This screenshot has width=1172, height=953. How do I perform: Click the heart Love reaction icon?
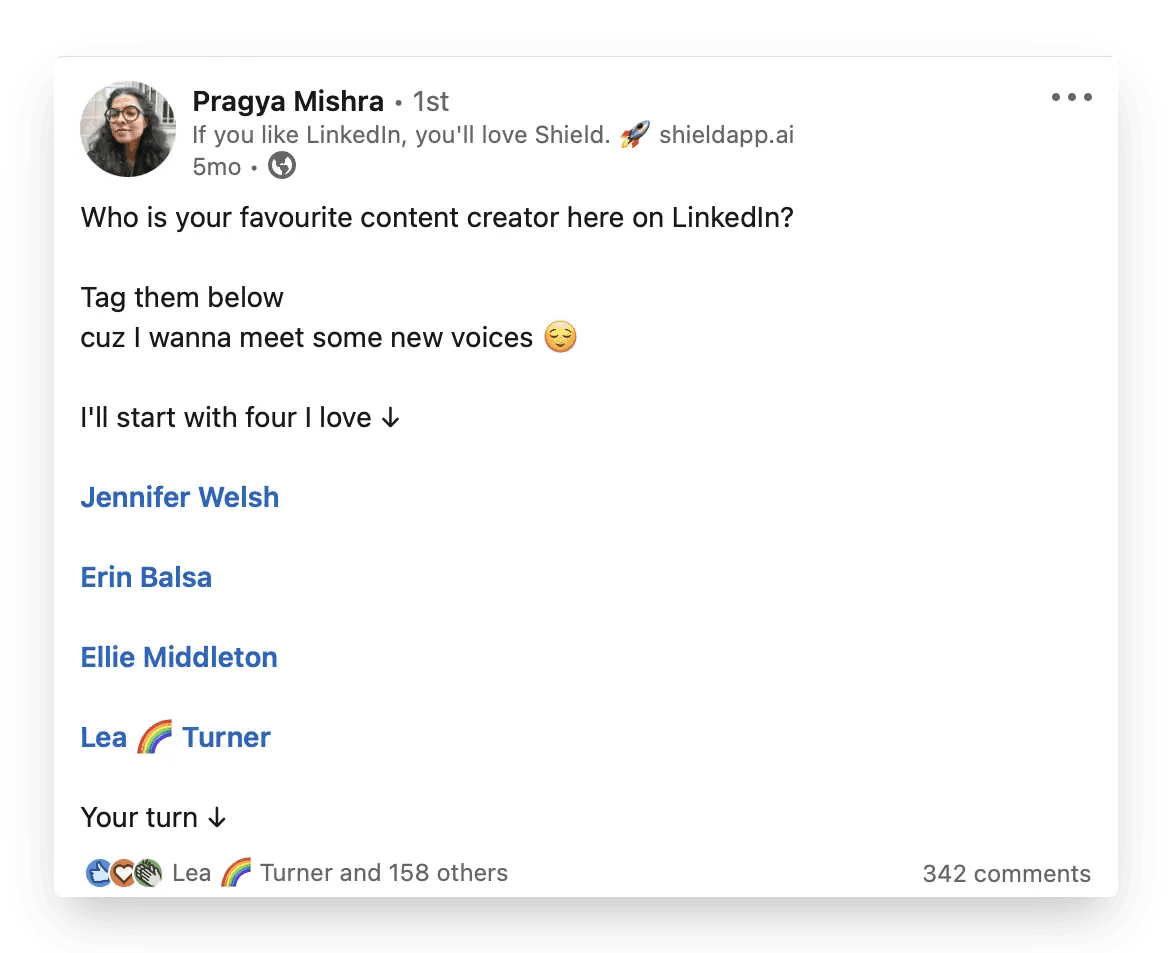(123, 873)
